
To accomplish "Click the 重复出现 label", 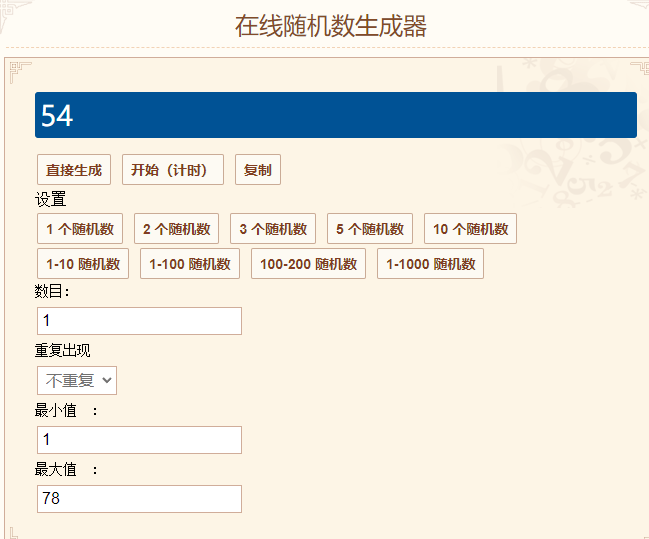I will point(62,351).
